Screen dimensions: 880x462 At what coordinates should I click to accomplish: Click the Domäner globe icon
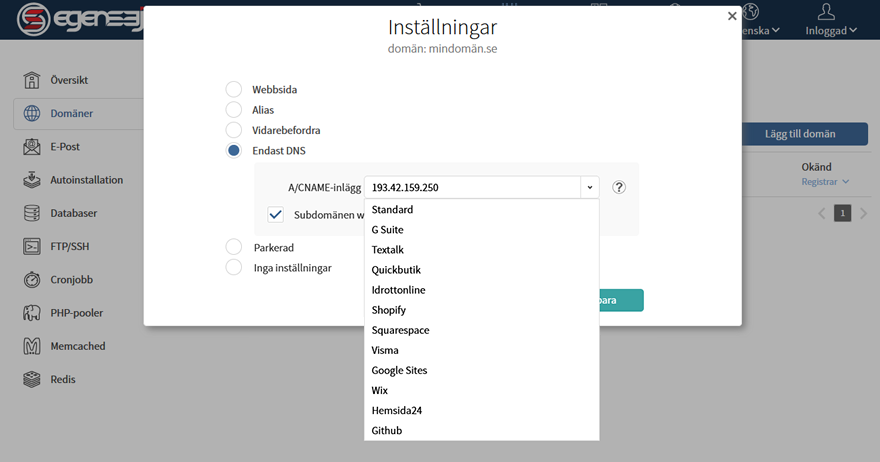pos(31,113)
